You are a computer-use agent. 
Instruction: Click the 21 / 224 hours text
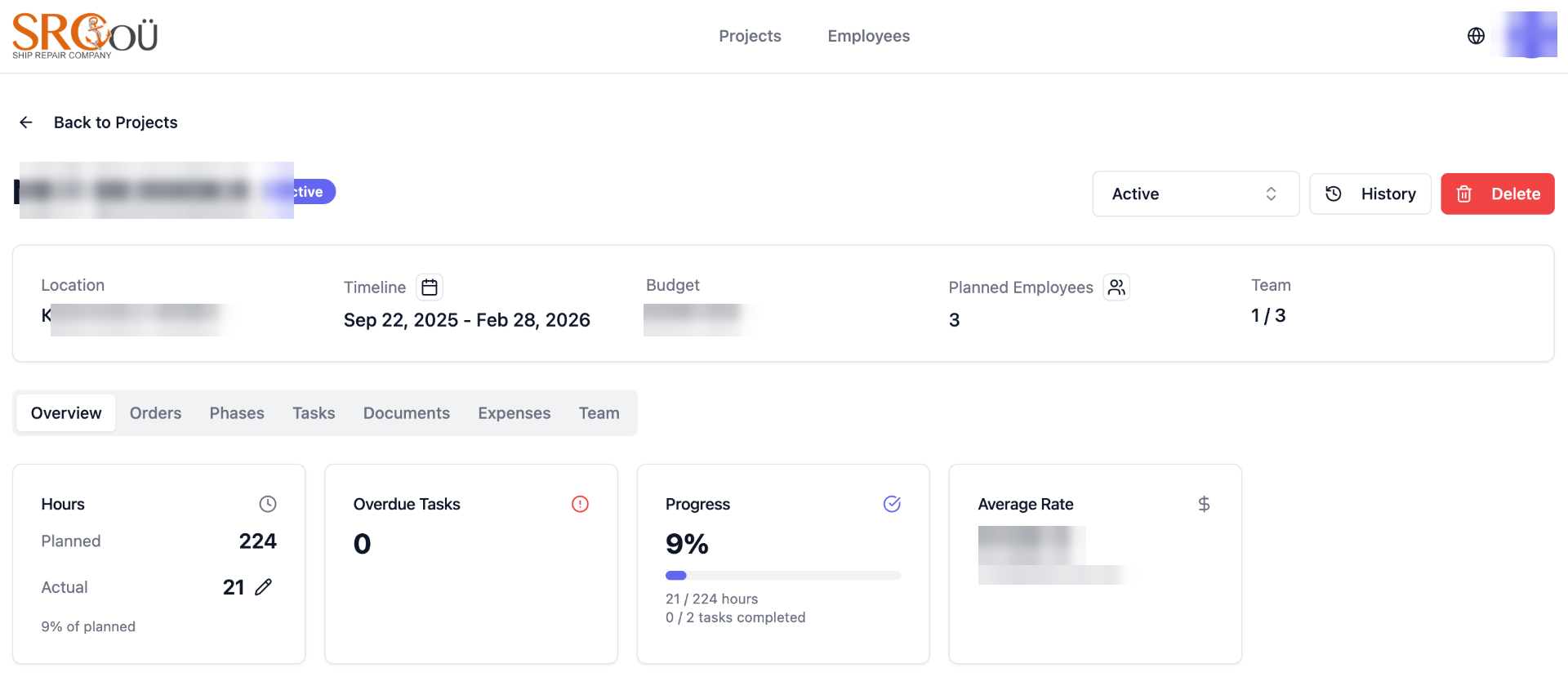712,599
